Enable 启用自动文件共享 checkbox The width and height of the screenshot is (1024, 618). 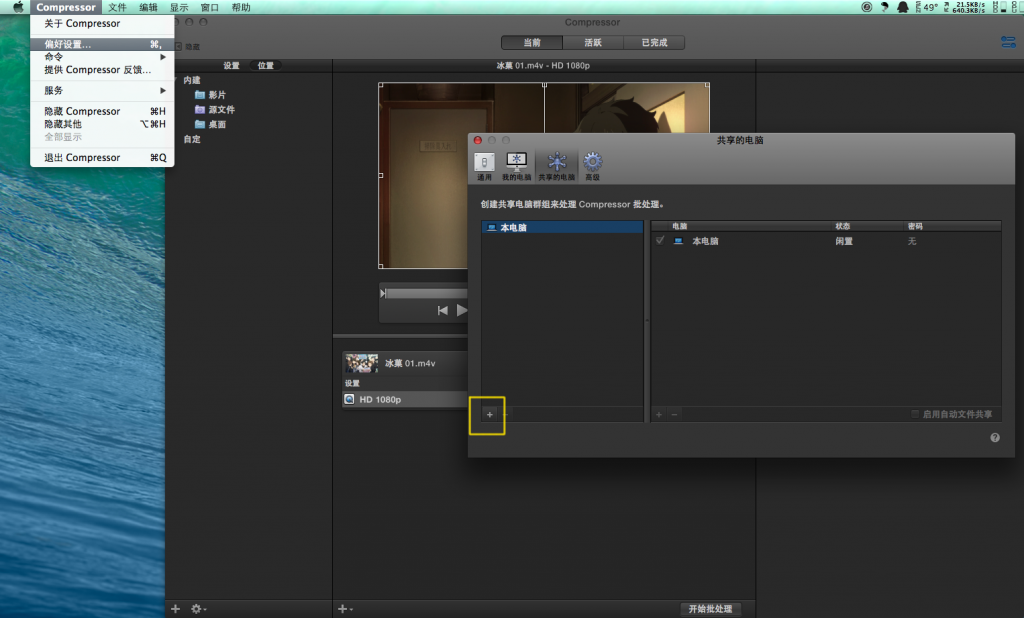pyautogui.click(x=915, y=414)
